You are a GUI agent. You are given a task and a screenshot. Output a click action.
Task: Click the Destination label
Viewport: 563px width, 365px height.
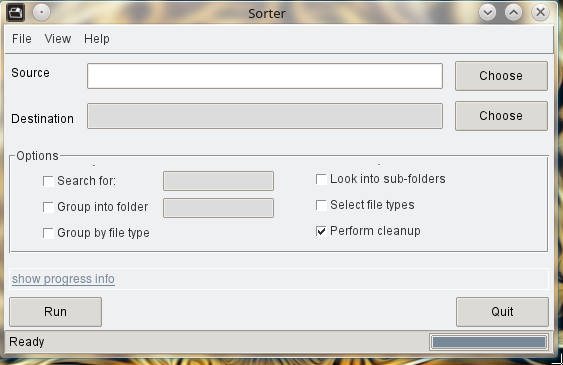42,119
